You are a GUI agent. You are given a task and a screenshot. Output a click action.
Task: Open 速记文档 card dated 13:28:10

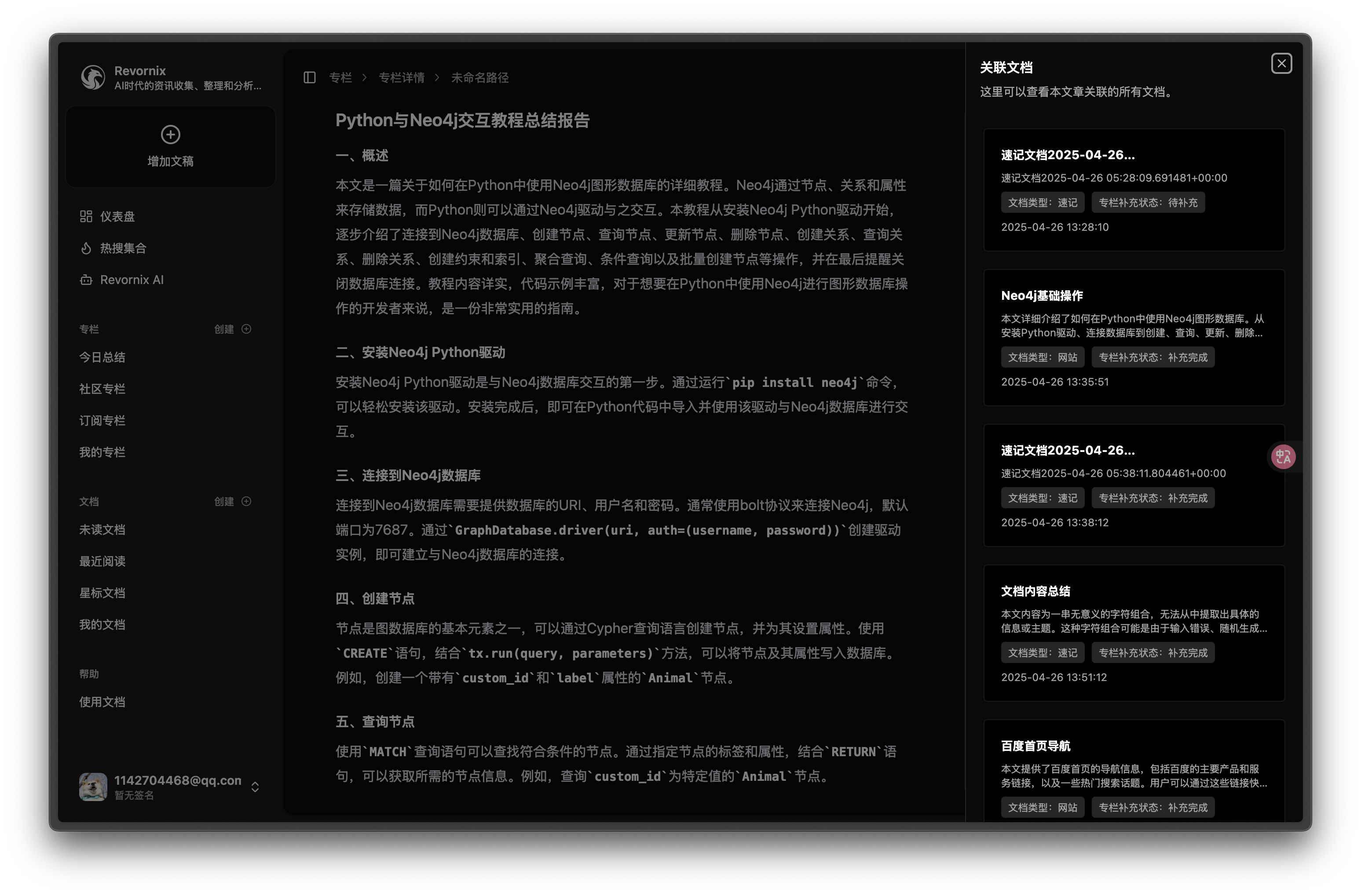(1134, 190)
